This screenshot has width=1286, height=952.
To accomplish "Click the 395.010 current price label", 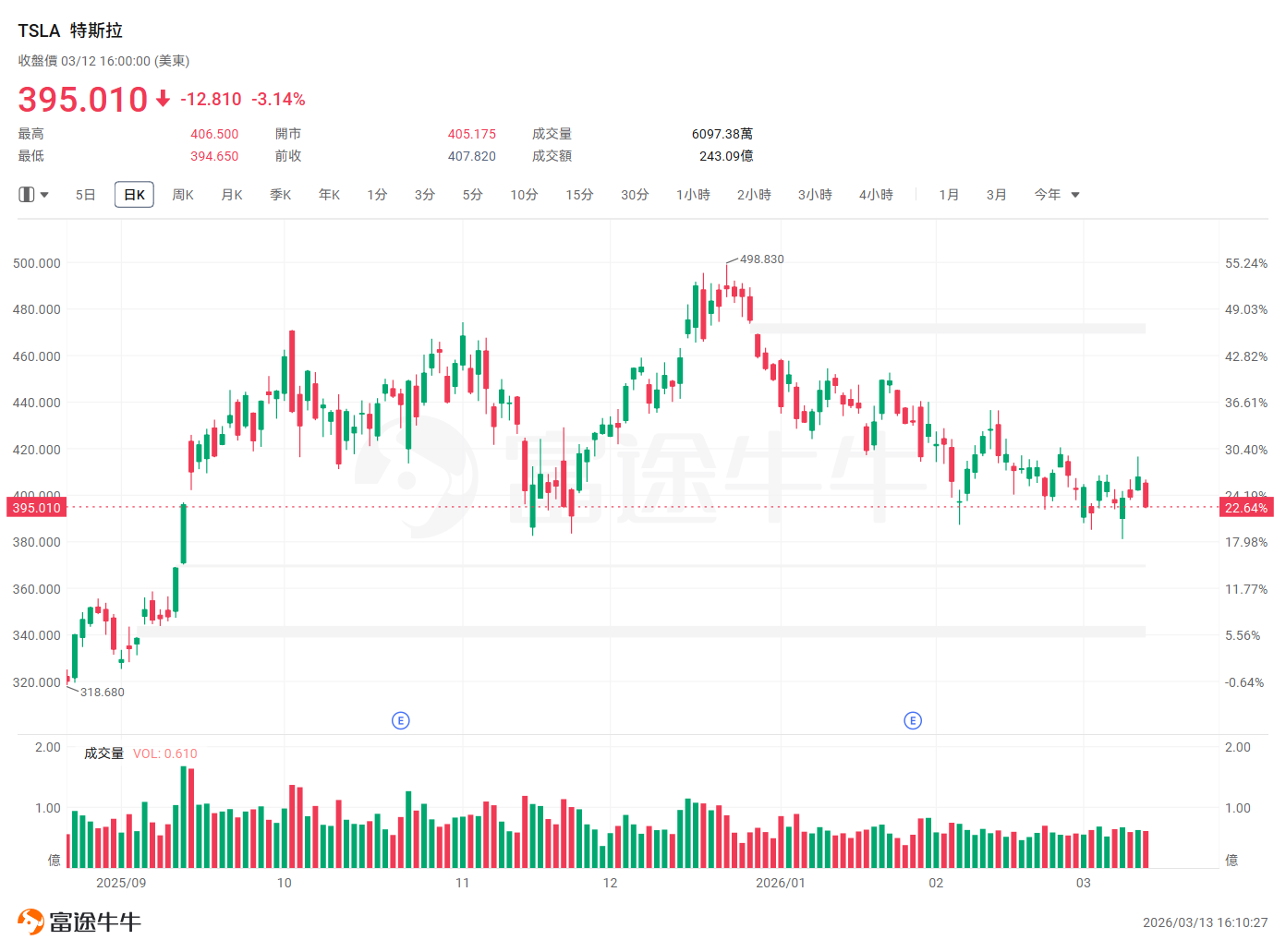I will (x=37, y=508).
